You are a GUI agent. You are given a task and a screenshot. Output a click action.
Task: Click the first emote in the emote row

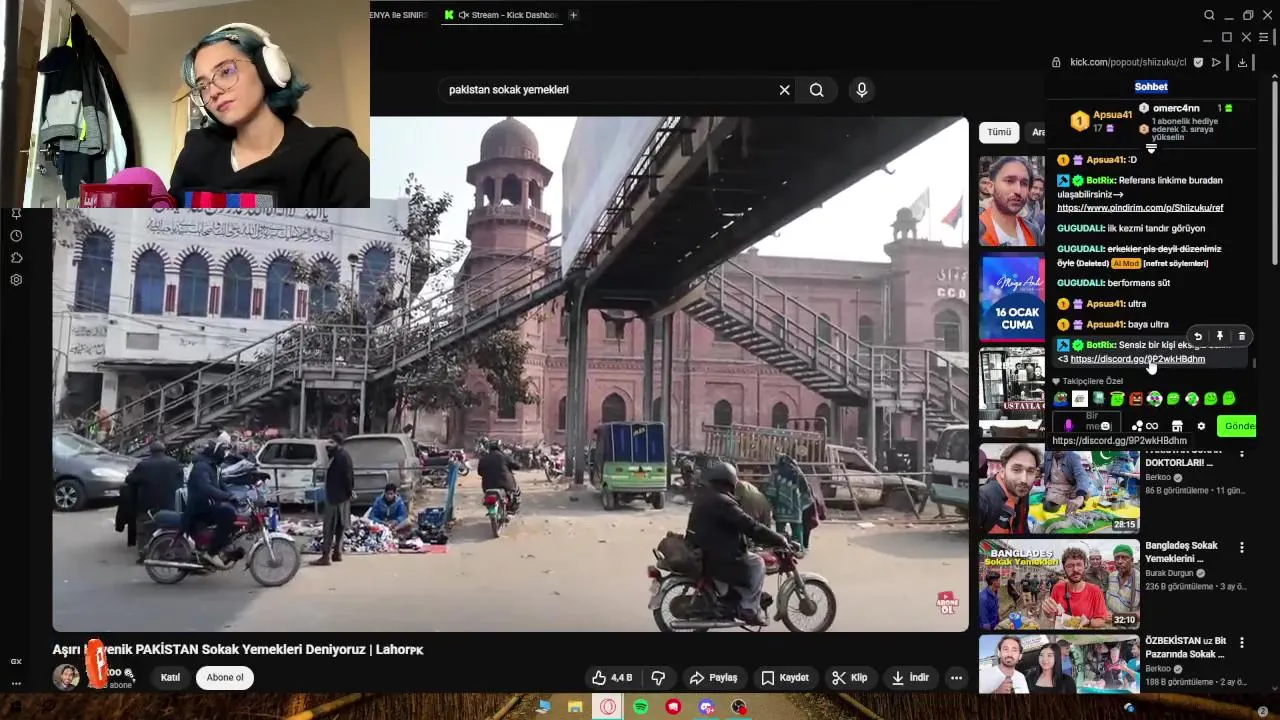pyautogui.click(x=1061, y=399)
